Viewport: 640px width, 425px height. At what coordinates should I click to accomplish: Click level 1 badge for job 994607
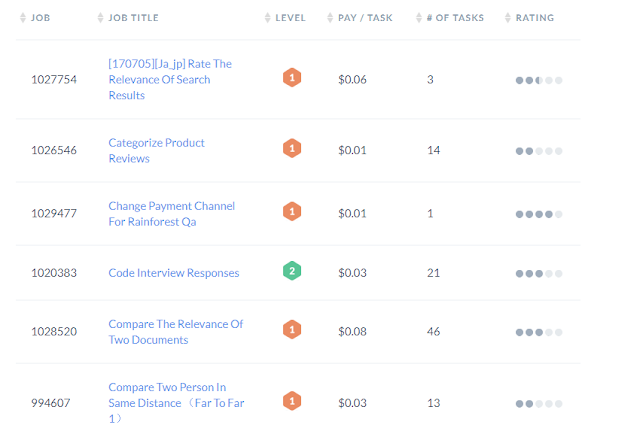pyautogui.click(x=292, y=402)
